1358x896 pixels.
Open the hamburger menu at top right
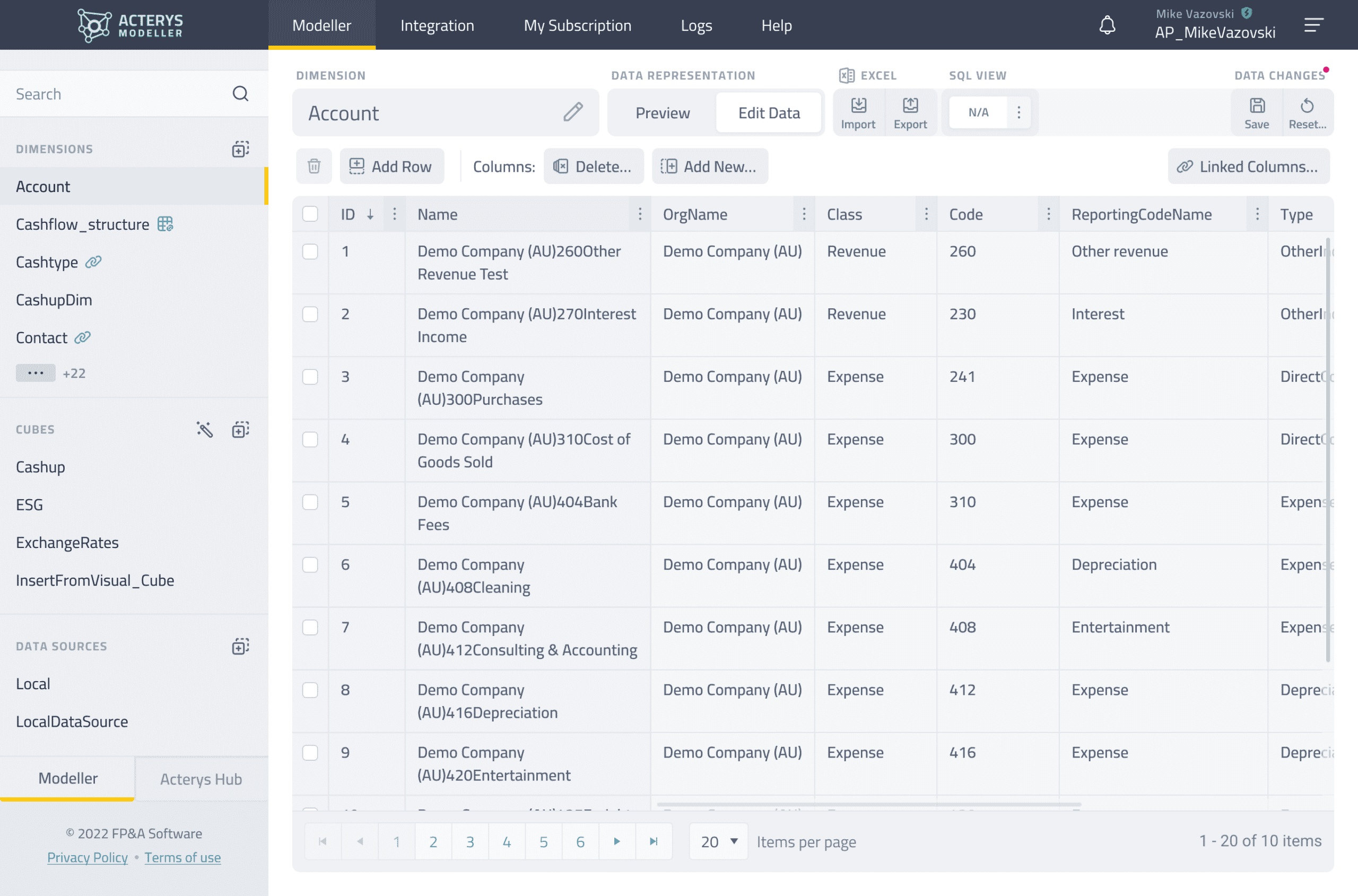pyautogui.click(x=1313, y=25)
